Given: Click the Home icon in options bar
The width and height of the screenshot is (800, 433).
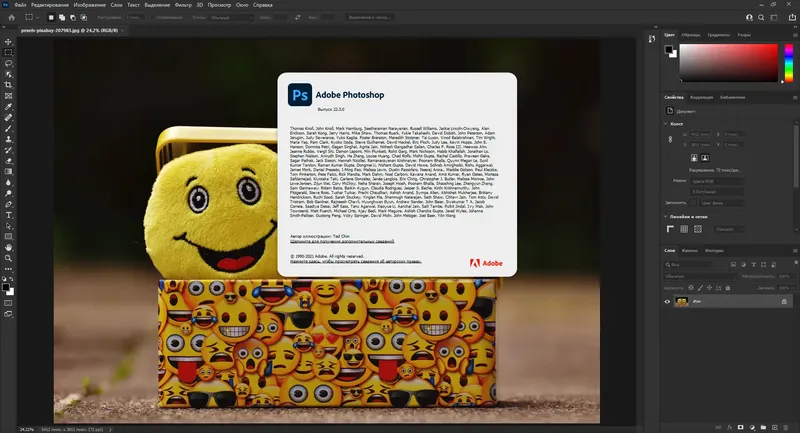Looking at the screenshot, I should (11, 17).
